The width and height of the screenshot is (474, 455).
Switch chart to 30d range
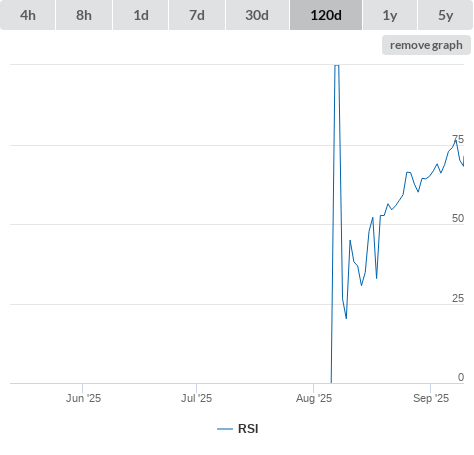257,15
